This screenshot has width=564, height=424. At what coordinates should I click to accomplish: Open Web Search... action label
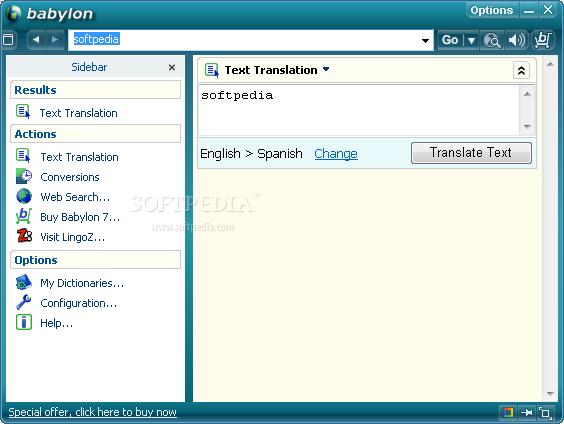pos(75,197)
